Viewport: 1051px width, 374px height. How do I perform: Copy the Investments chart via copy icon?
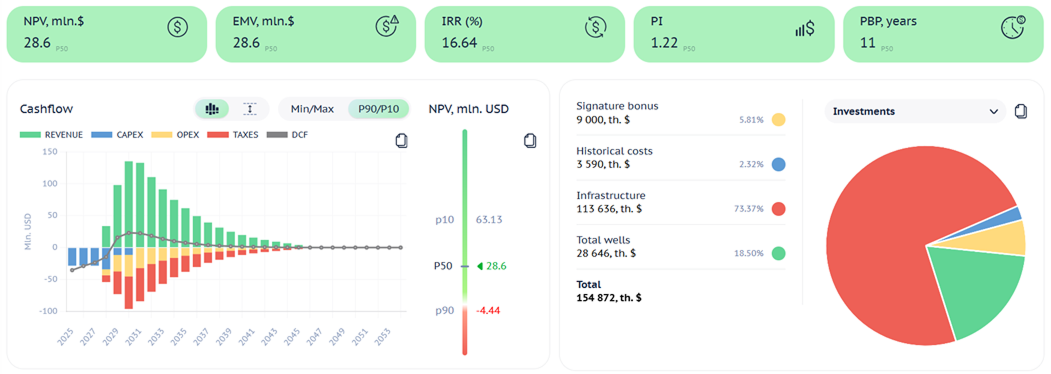pyautogui.click(x=1020, y=111)
